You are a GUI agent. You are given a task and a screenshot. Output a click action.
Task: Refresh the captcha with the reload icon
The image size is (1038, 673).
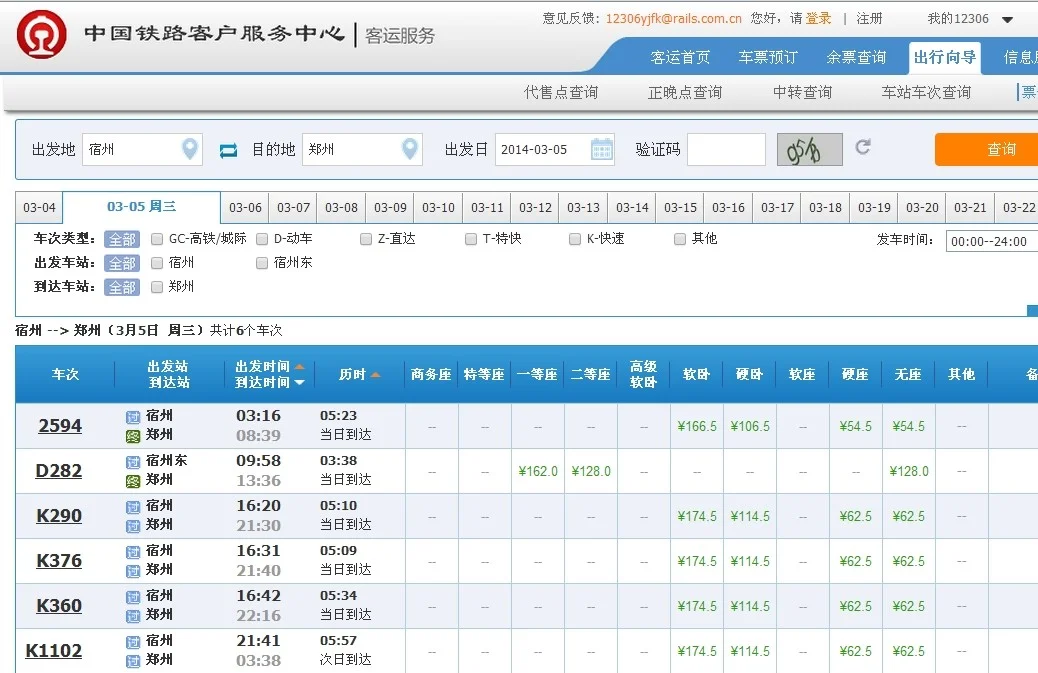pos(864,147)
